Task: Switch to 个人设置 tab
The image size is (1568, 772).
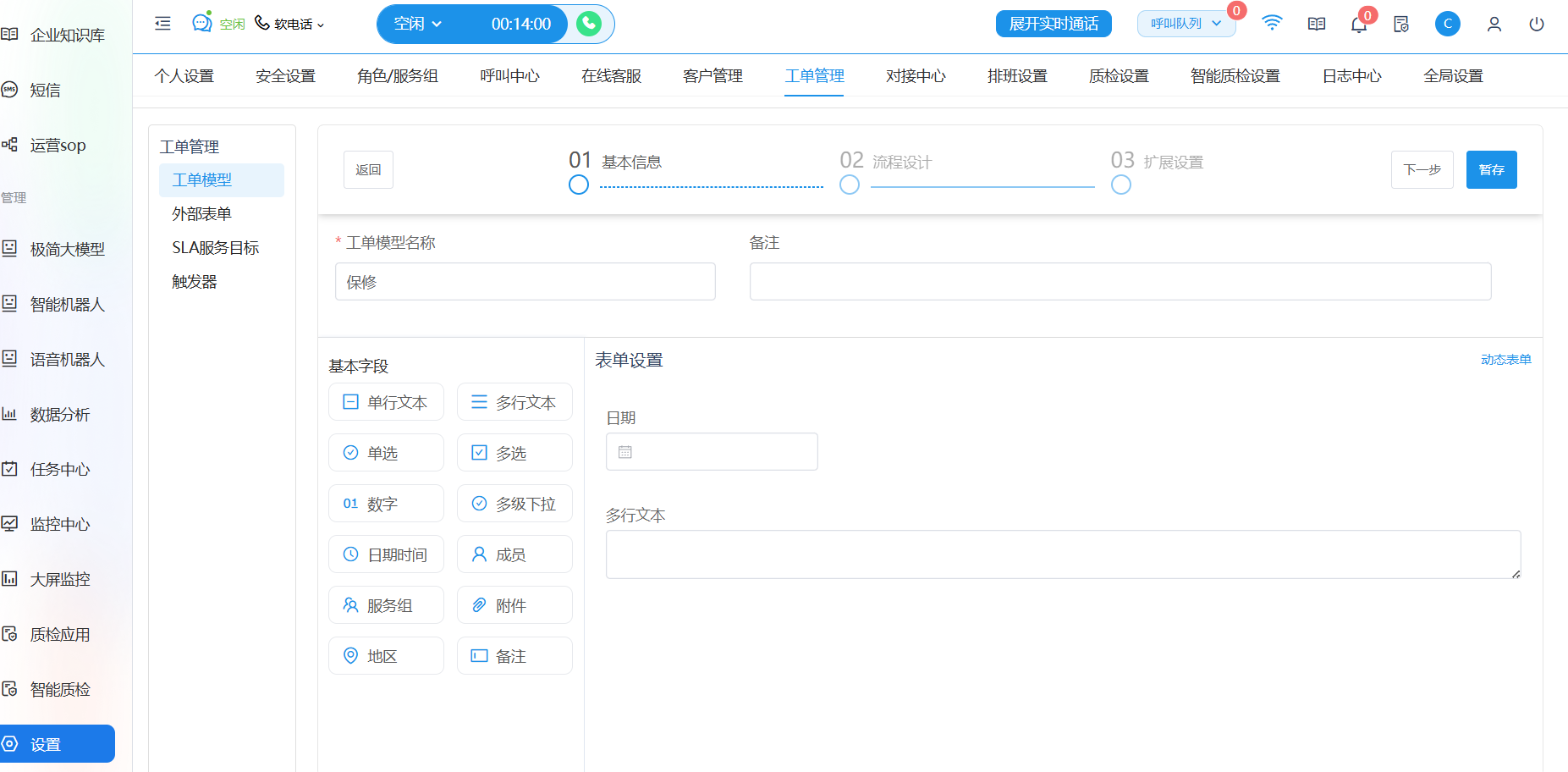Action: point(184,76)
